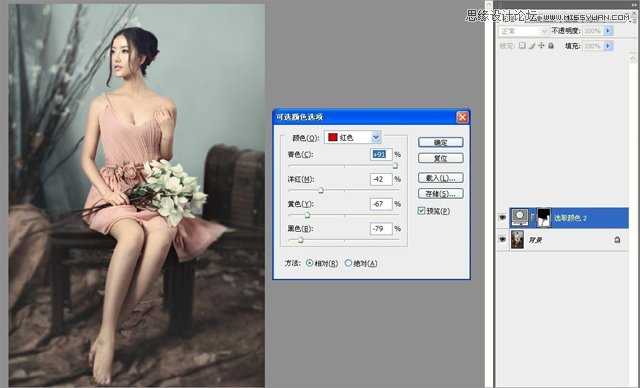Image resolution: width=640 pixels, height=388 pixels.
Task: Click the 青色 (C) percentage input field
Action: pyautogui.click(x=381, y=154)
